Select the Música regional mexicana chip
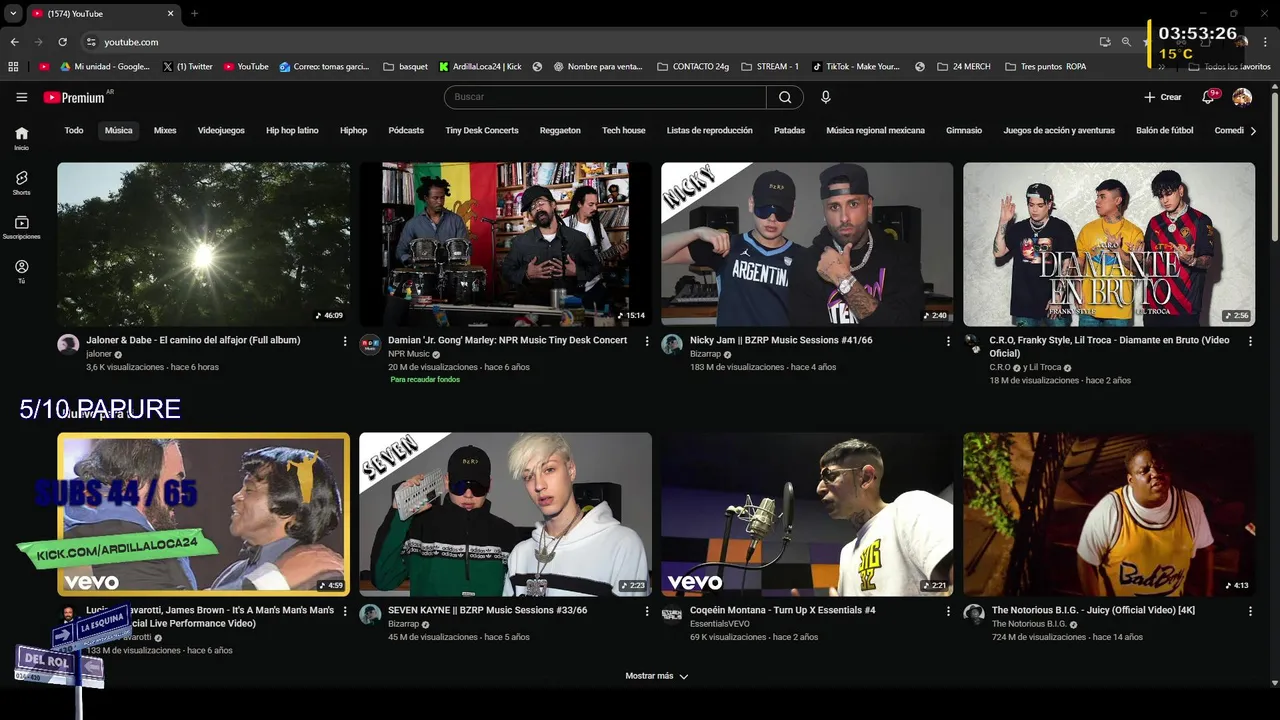Viewport: 1280px width, 720px height. 875,130
